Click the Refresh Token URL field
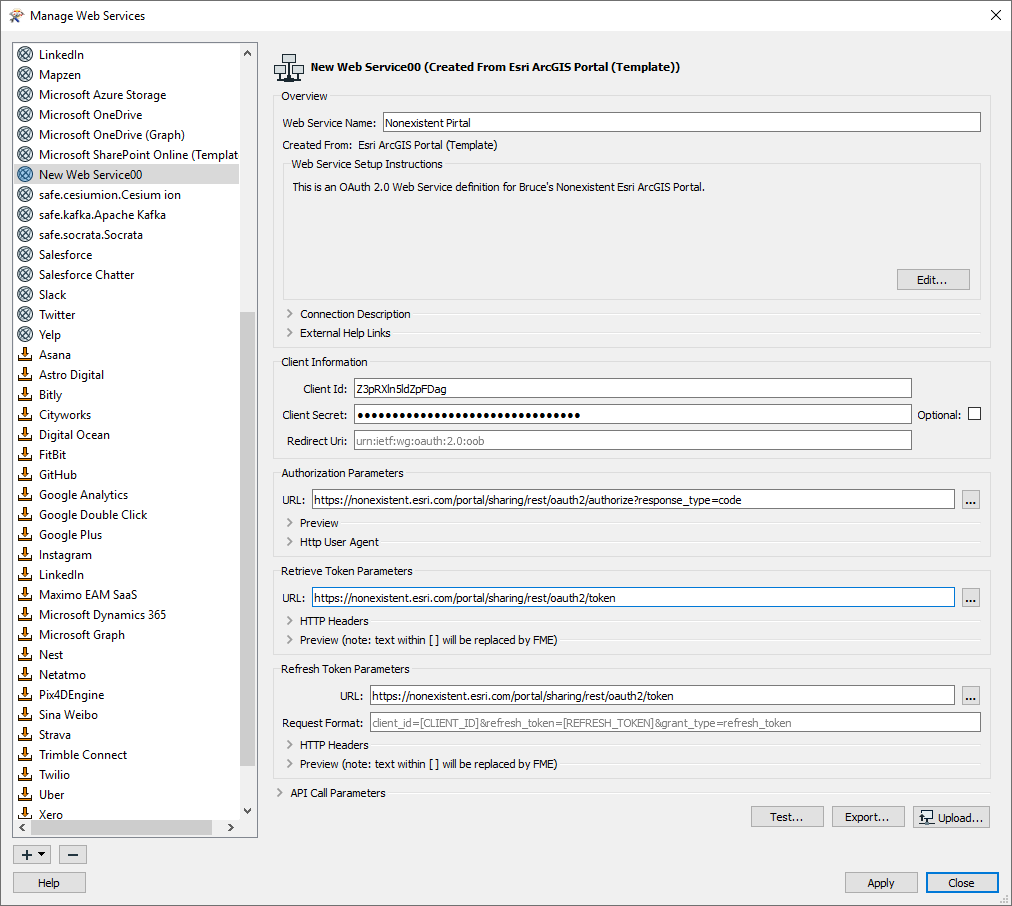This screenshot has width=1012, height=906. (662, 696)
